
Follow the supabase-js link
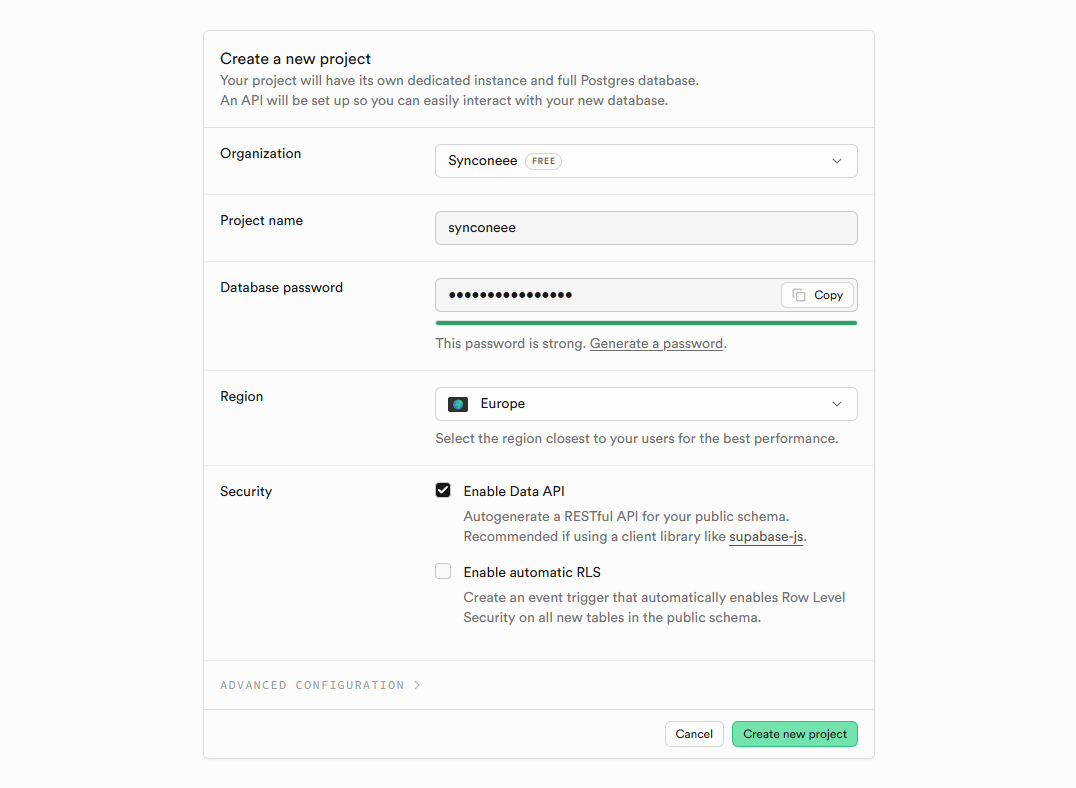point(765,536)
